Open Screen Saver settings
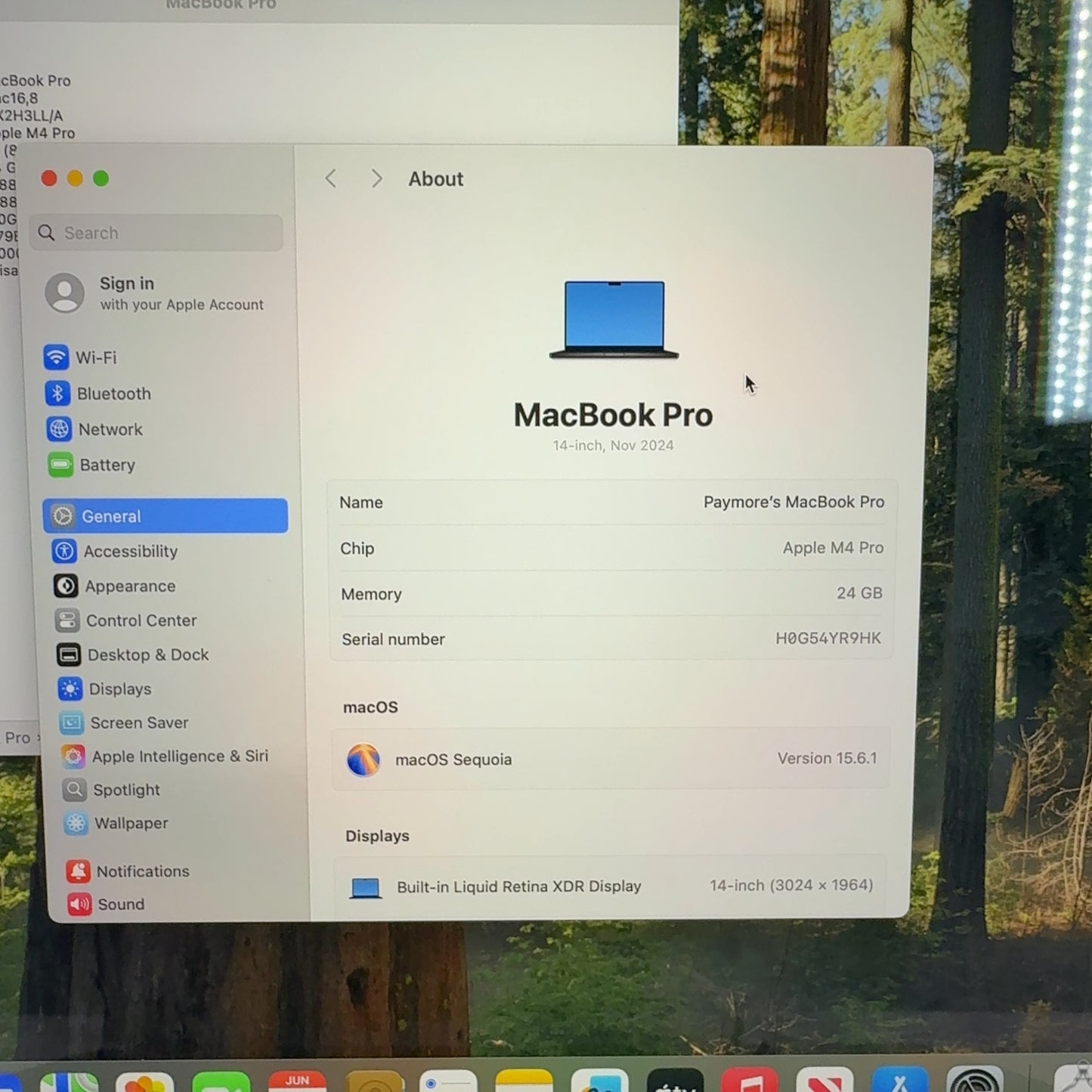Screen dimensions: 1092x1092 (x=125, y=723)
